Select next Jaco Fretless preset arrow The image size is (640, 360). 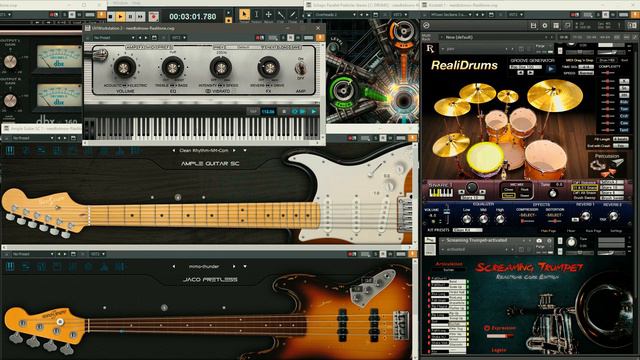234,267
